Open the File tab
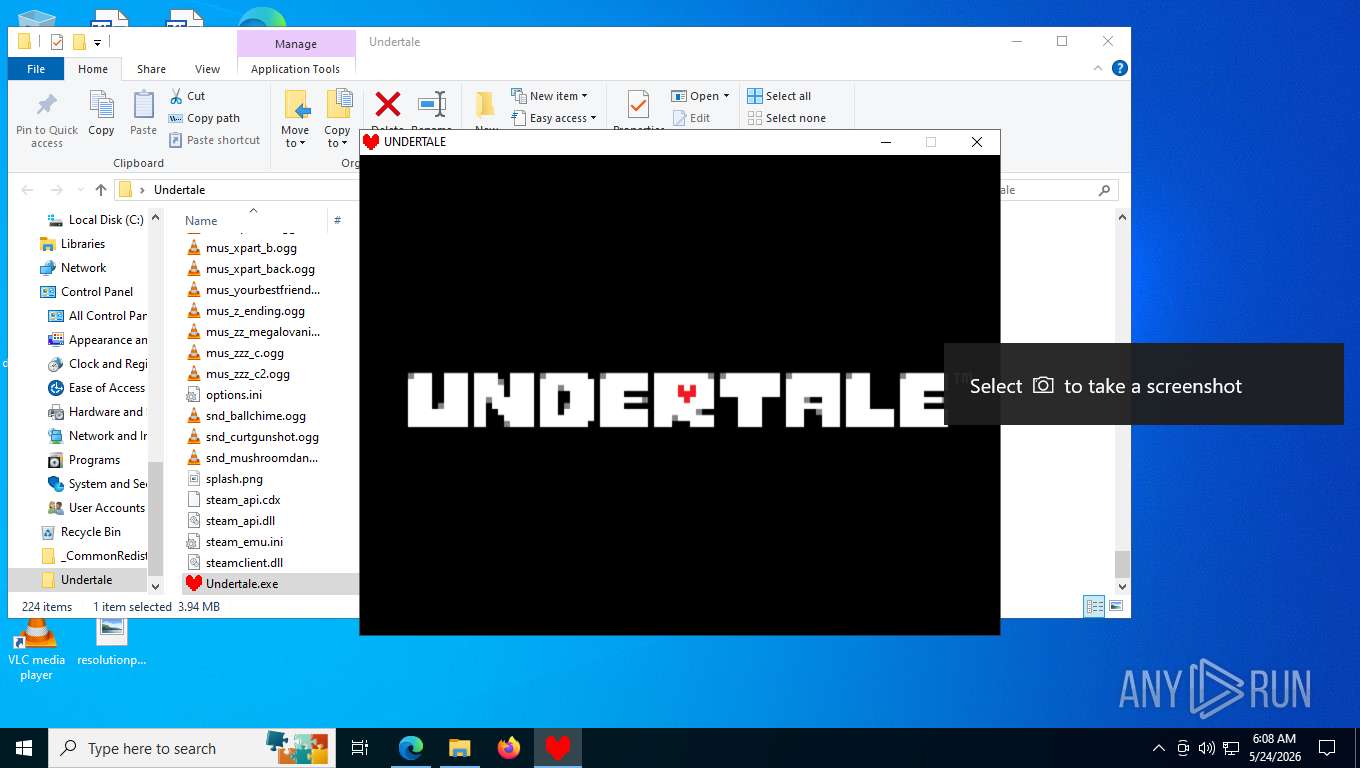Screen dimensions: 1360x768 tap(36, 69)
